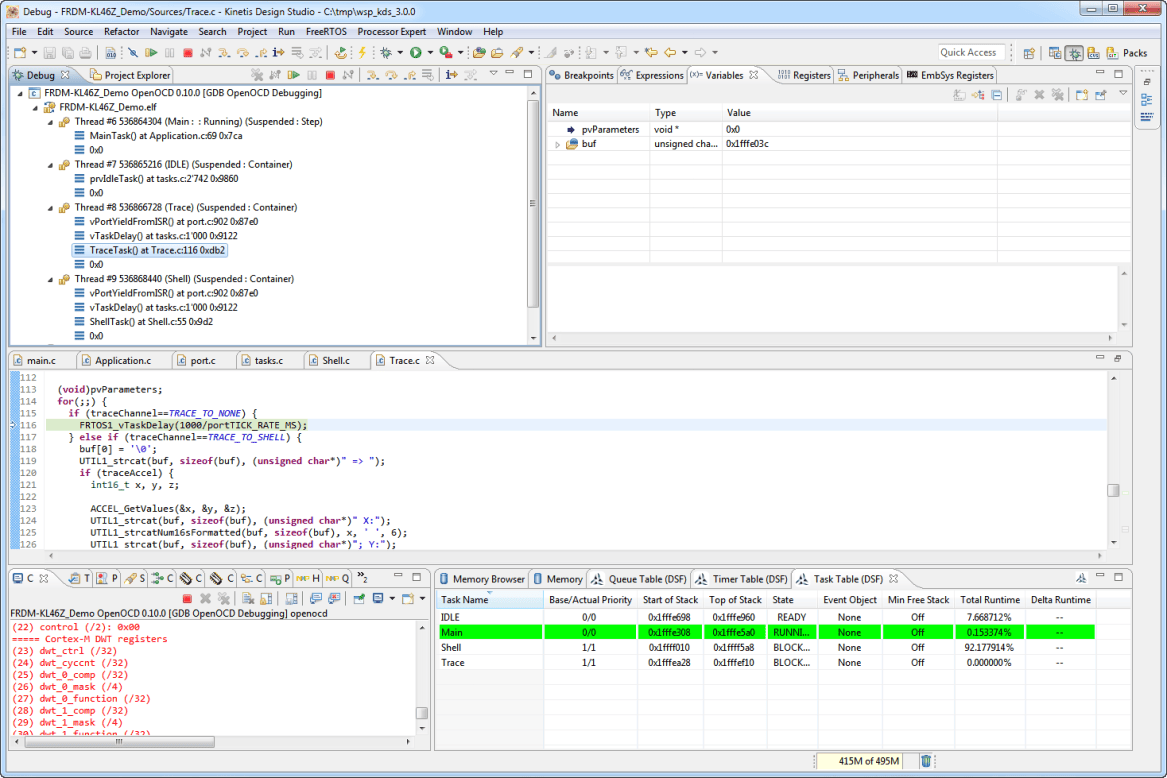Open the FreeRTOS menu
The image size is (1167, 778).
(x=326, y=31)
